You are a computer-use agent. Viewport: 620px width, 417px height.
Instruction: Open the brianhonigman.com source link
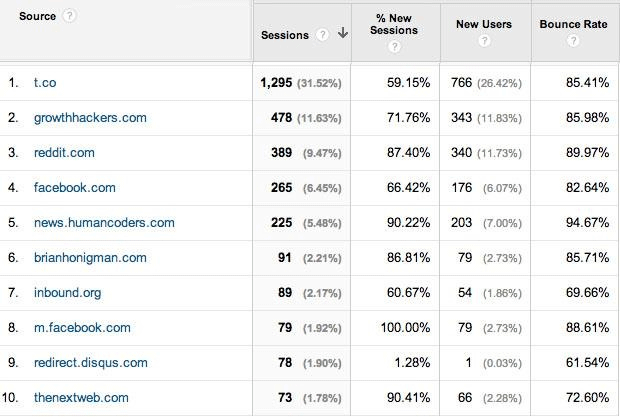90,258
